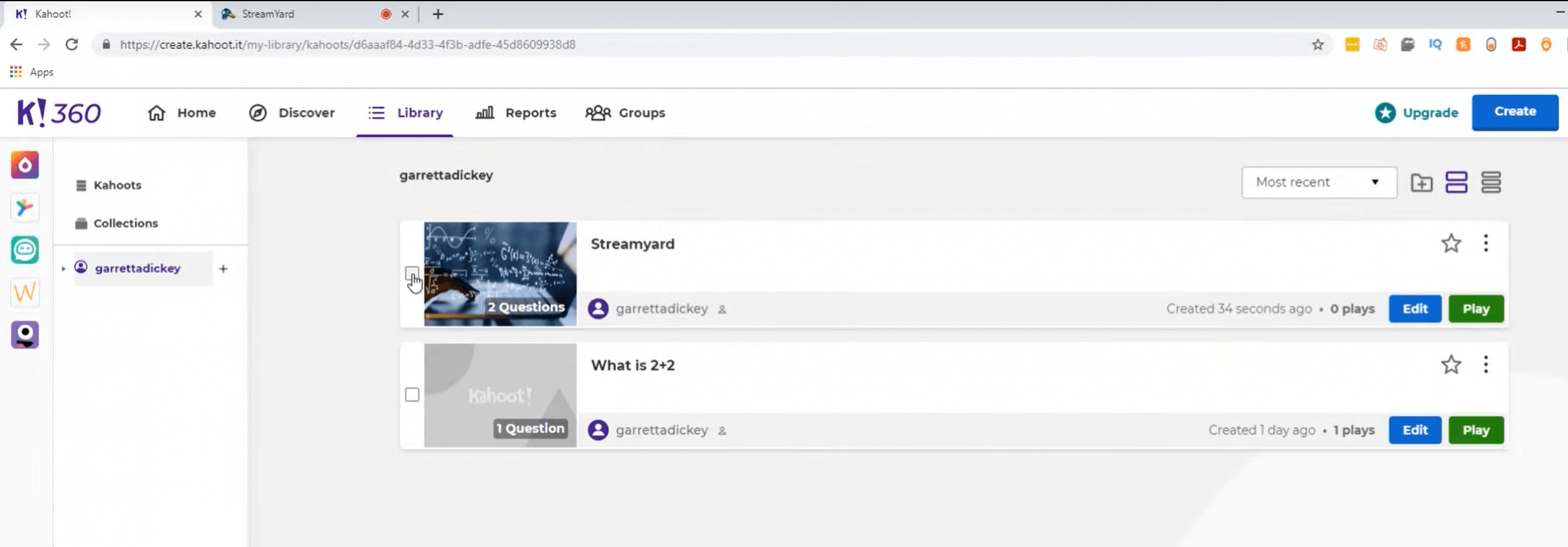Check the Streamyard kahoot checkbox
This screenshot has height=547, width=1568.
(412, 273)
